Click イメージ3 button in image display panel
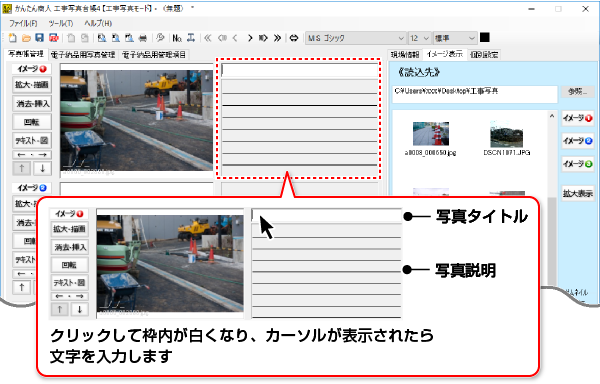 click(578, 164)
